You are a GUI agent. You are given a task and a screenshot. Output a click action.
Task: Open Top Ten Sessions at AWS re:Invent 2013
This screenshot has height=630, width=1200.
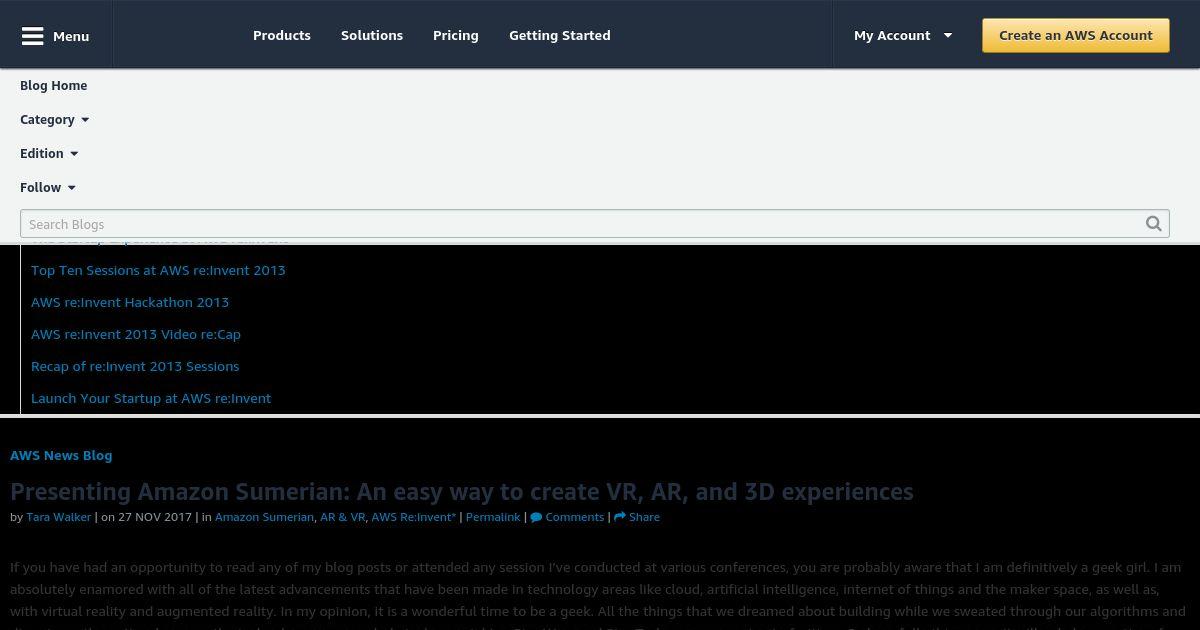158,270
